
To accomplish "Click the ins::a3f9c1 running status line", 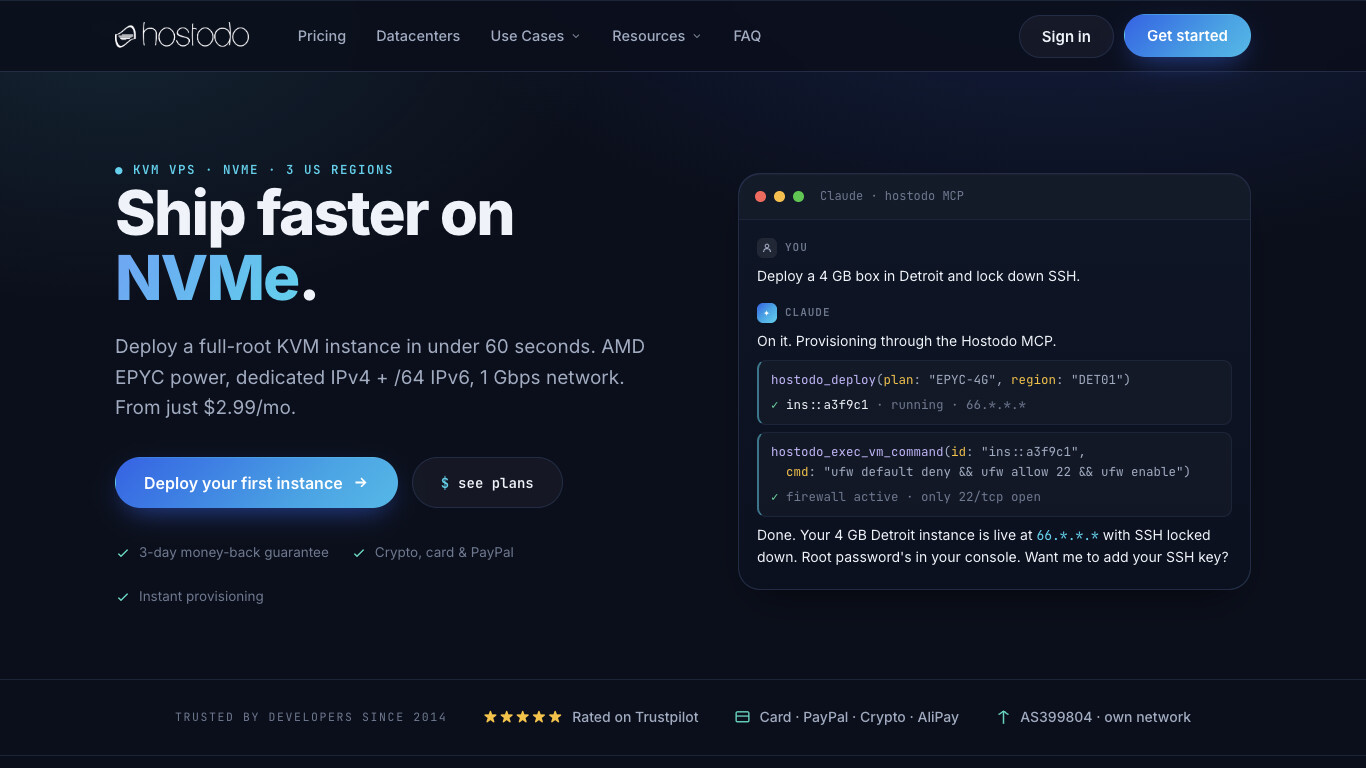I will (x=898, y=405).
